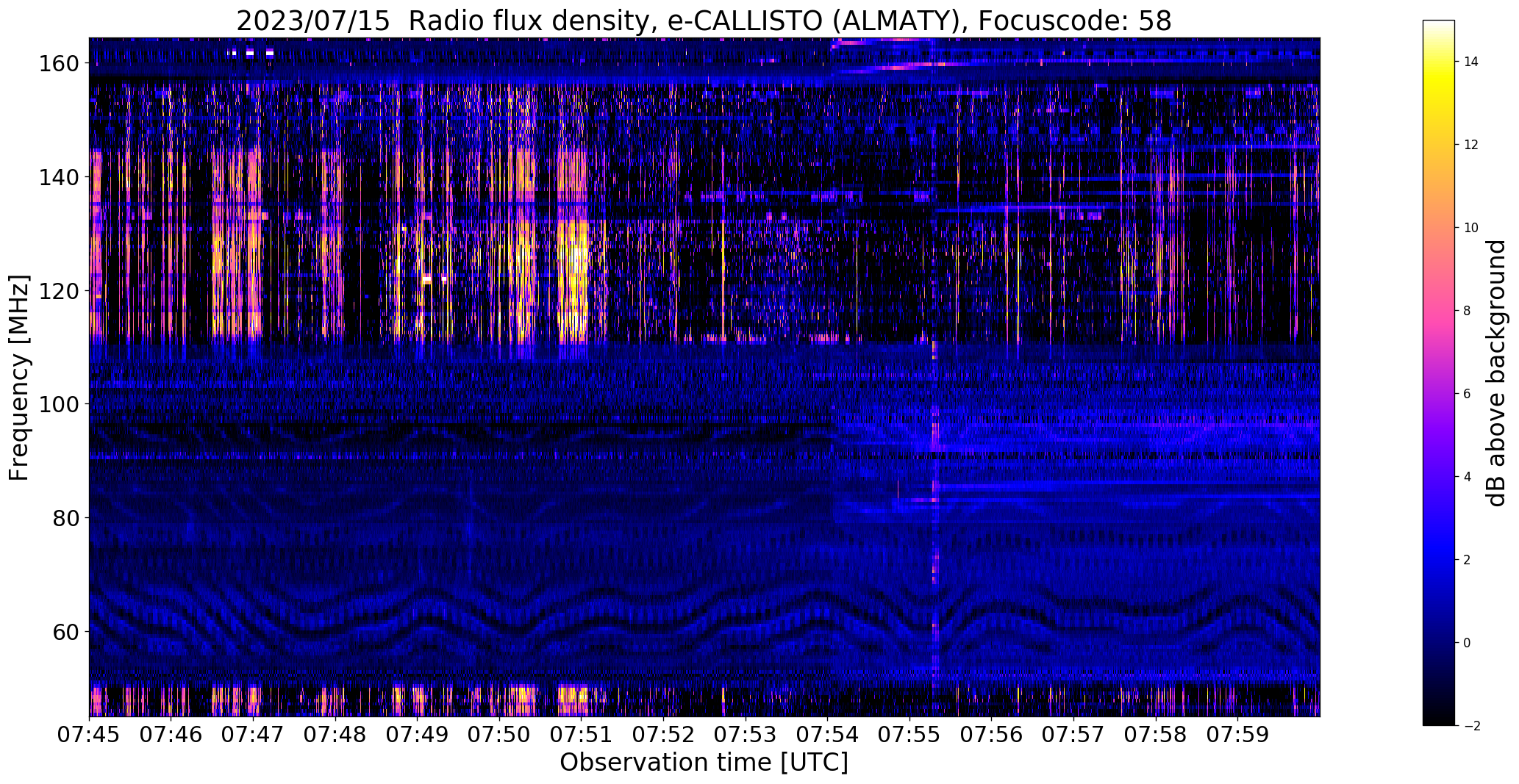Screen dimensions: 1519x784
Task: Click the 80 MHz frequency tick label
Action: [x=66, y=518]
